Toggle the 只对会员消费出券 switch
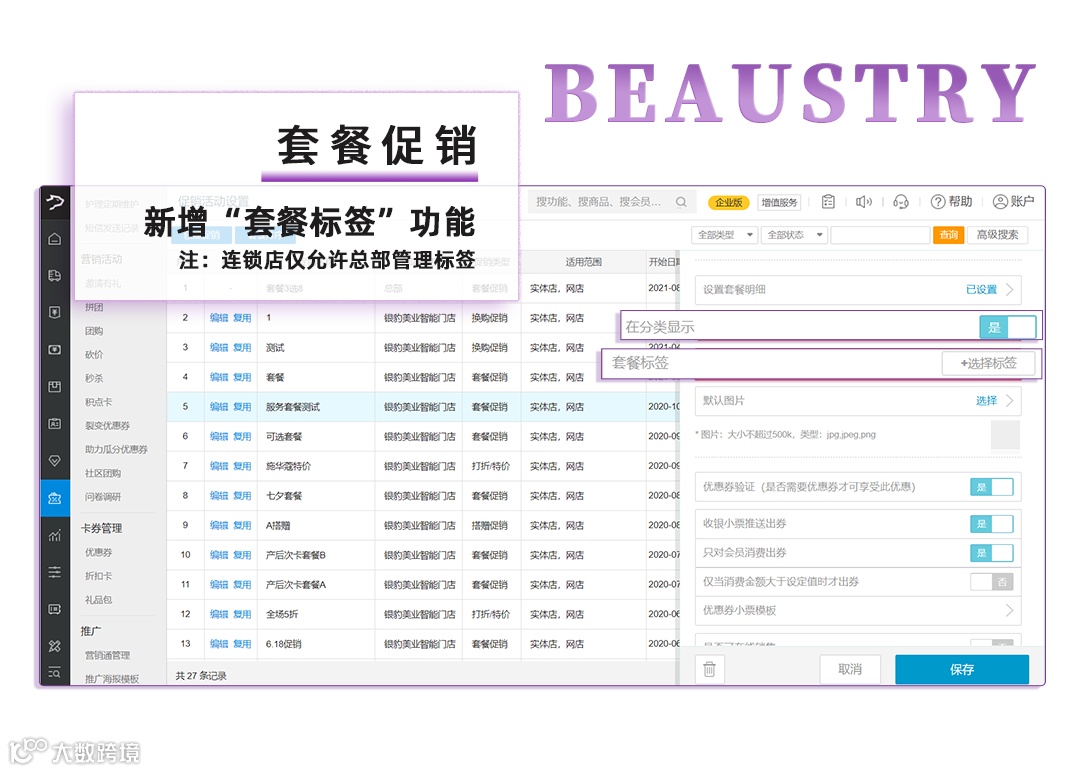The height and width of the screenshot is (772, 1080). click(x=992, y=553)
